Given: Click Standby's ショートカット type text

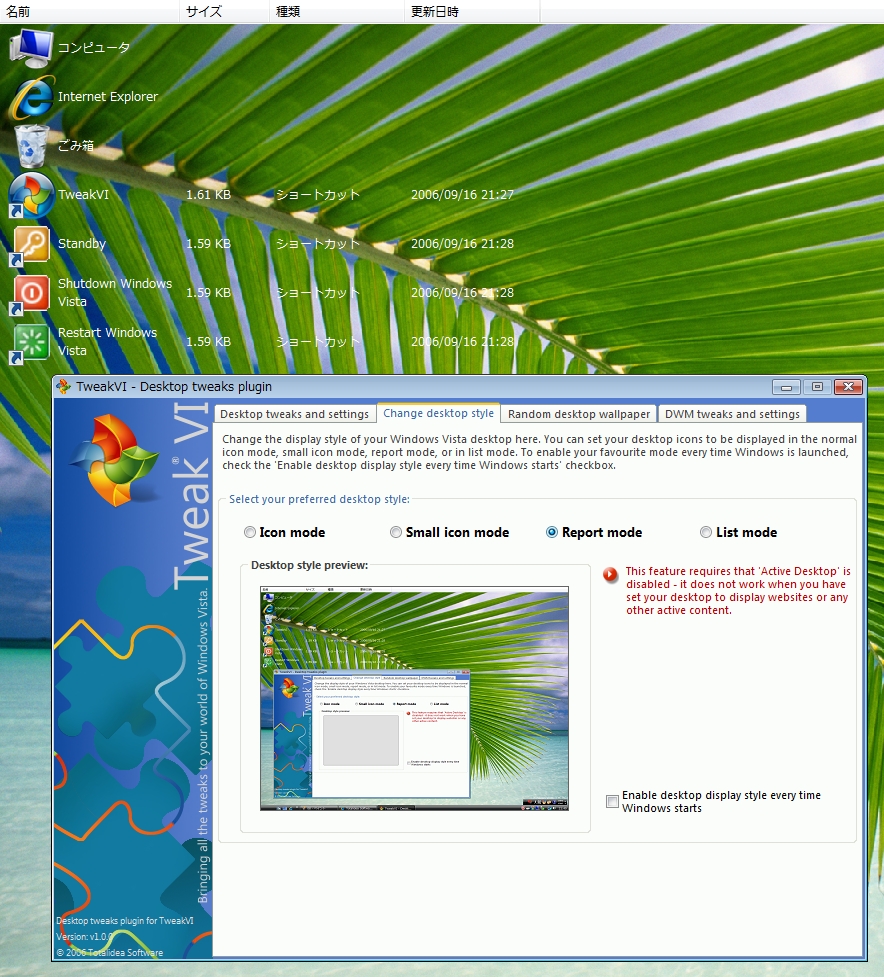Looking at the screenshot, I should tap(318, 244).
